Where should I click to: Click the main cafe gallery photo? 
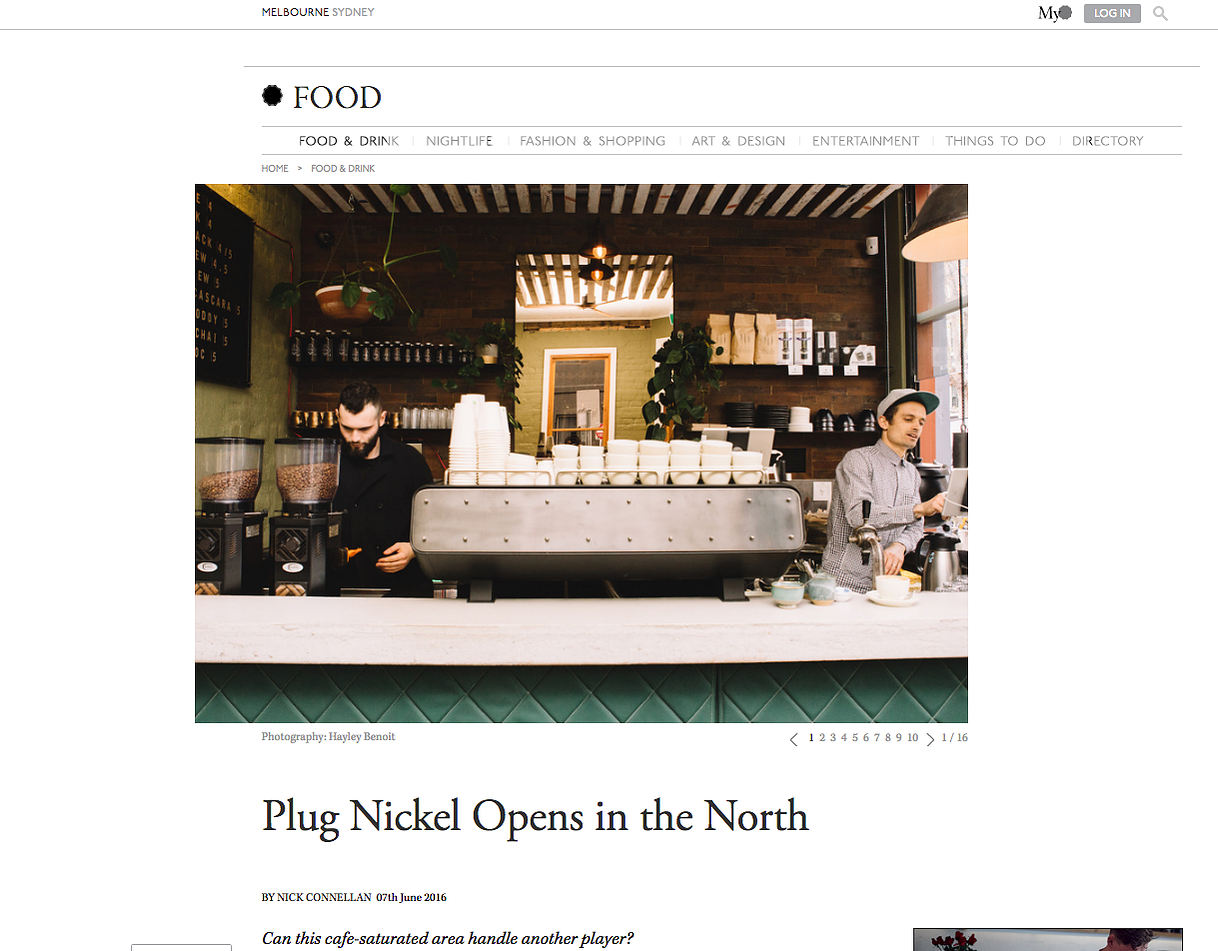(581, 453)
